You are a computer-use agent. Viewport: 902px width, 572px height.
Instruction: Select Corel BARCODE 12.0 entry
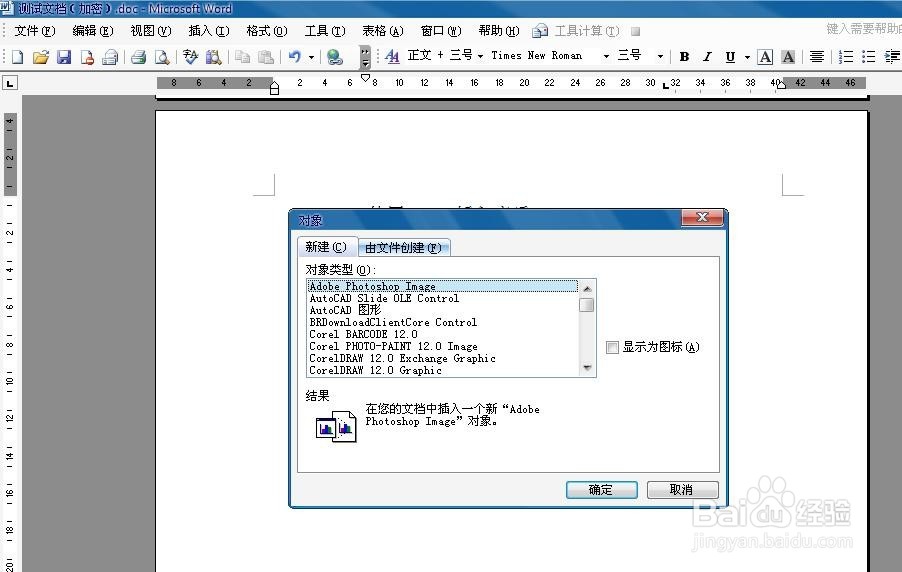(x=442, y=334)
